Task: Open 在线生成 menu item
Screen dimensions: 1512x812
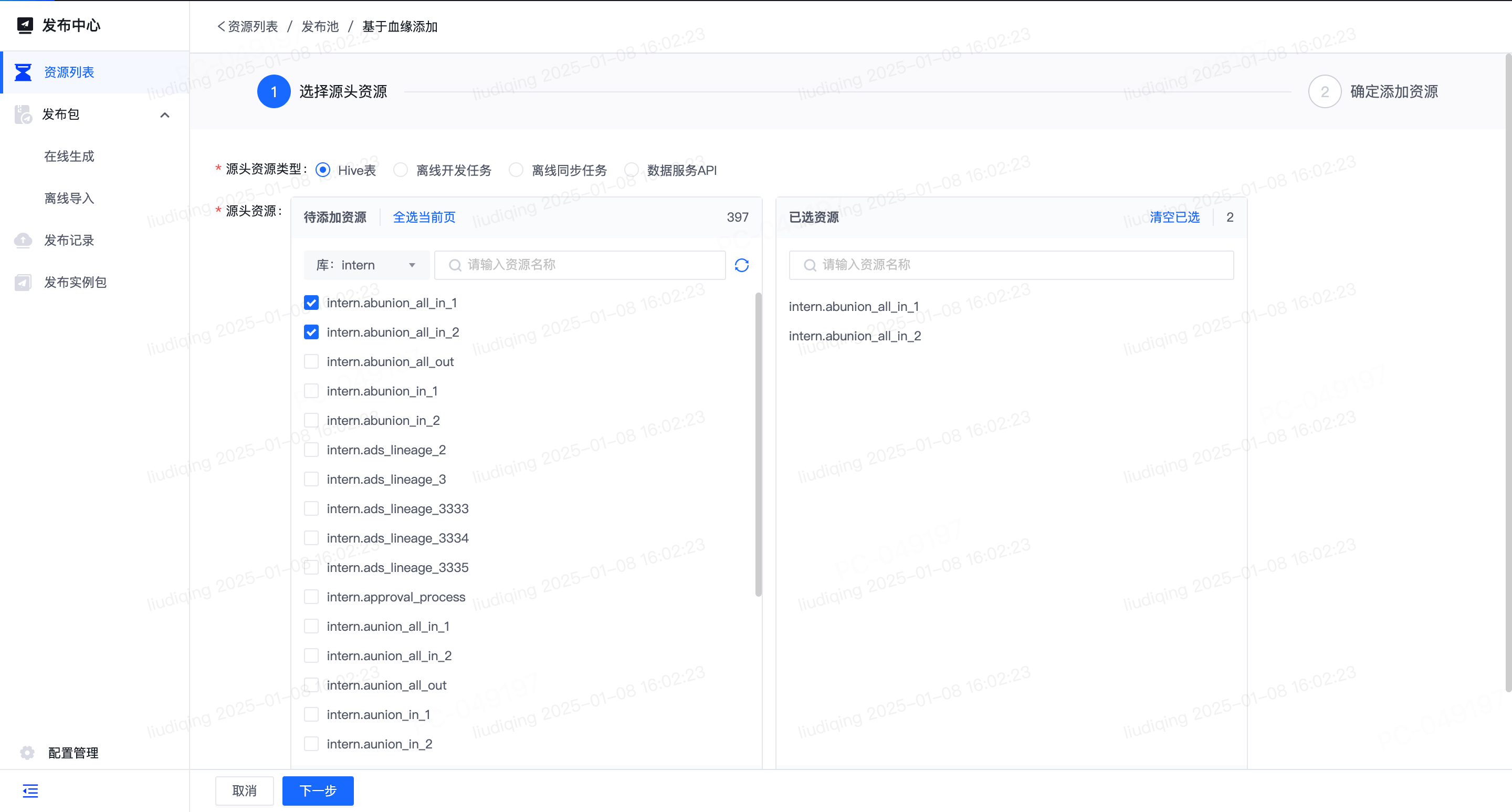Action: point(69,156)
